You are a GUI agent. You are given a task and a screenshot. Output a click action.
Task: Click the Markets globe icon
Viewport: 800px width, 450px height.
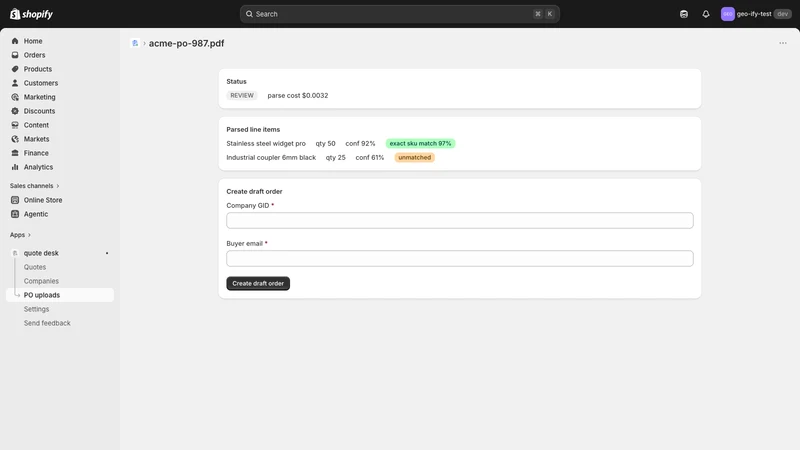coord(15,139)
